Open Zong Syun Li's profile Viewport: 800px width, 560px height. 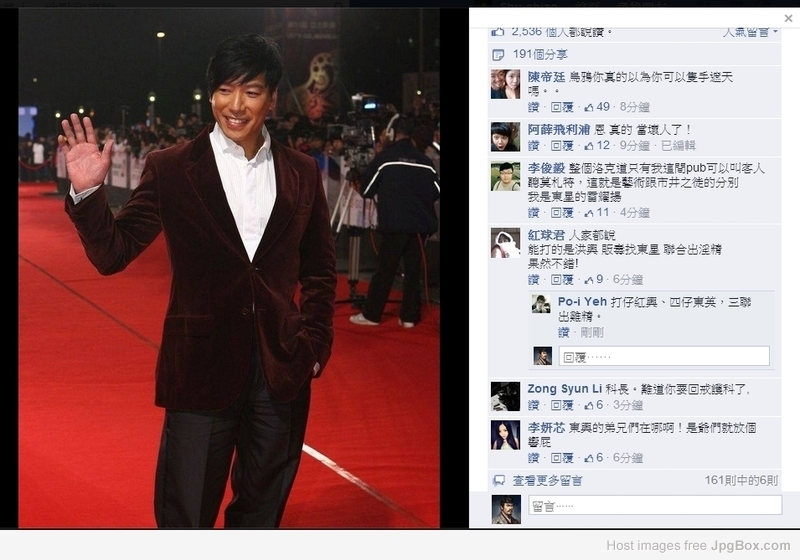pyautogui.click(x=565, y=389)
